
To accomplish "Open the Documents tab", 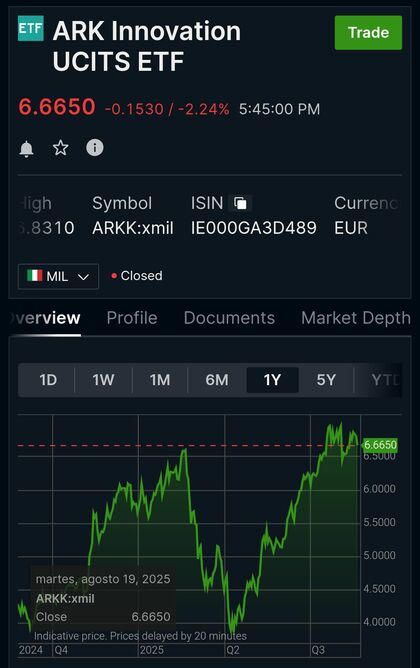I will pos(229,318).
